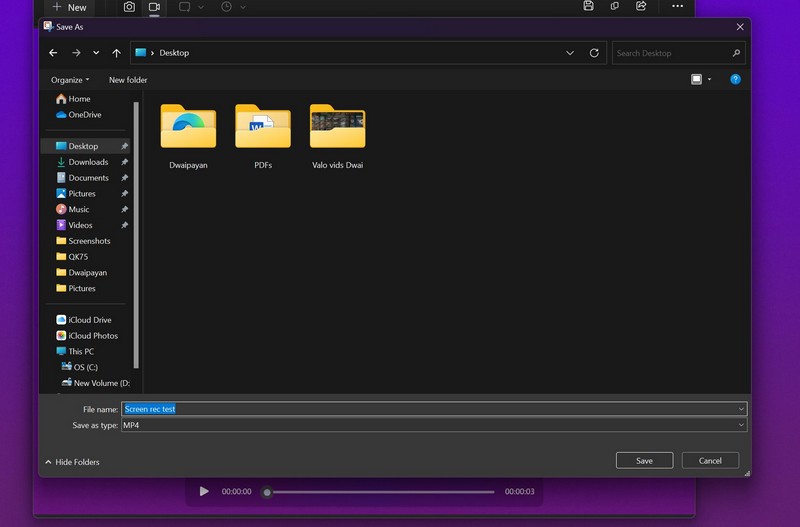This screenshot has height=527, width=800.
Task: Open the Valo vids Dwai folder
Action: click(x=337, y=127)
